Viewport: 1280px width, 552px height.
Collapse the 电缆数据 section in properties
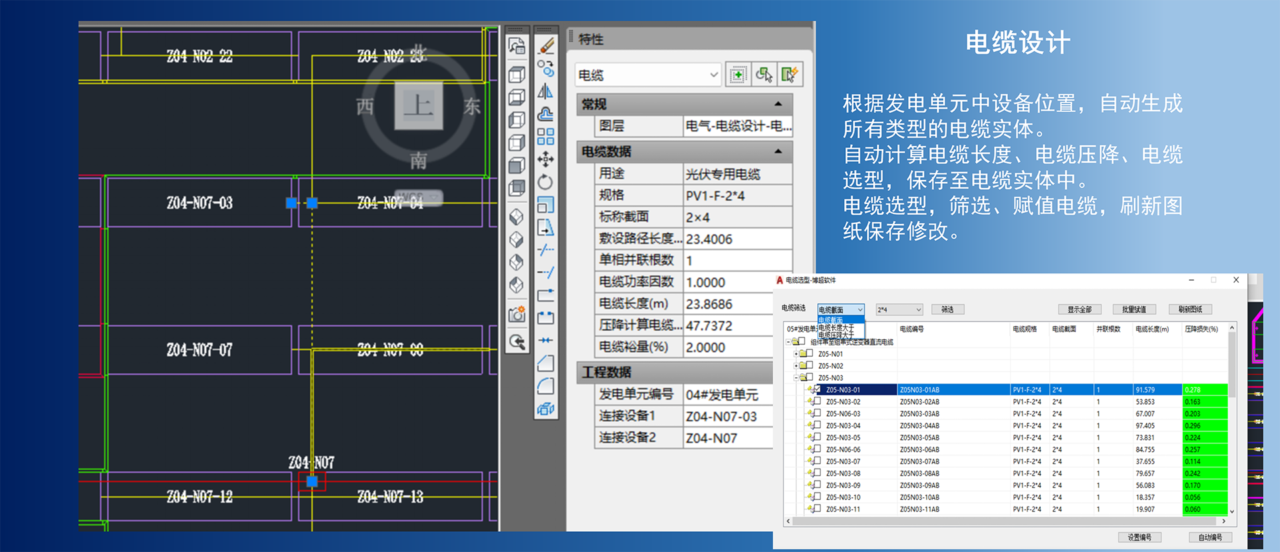tap(777, 152)
